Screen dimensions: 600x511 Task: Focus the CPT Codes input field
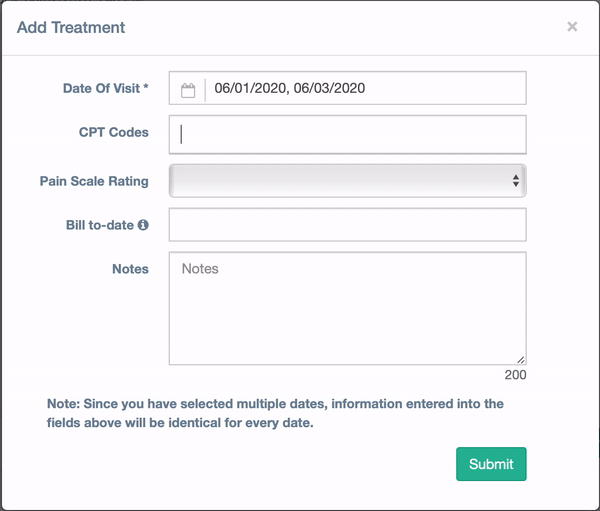click(x=347, y=135)
